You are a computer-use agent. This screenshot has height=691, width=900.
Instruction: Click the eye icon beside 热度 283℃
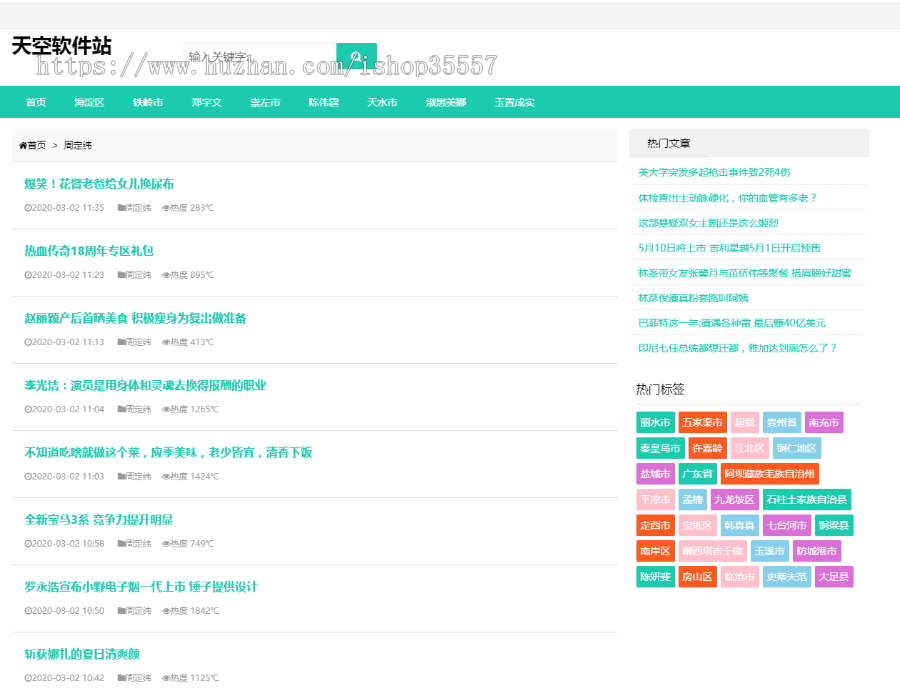tap(166, 208)
